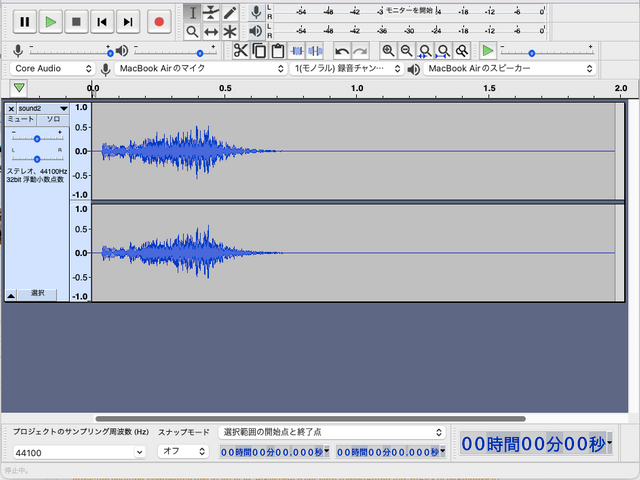Open the MacBook Air speaker output dropdown
The width and height of the screenshot is (640, 480).
click(510, 69)
